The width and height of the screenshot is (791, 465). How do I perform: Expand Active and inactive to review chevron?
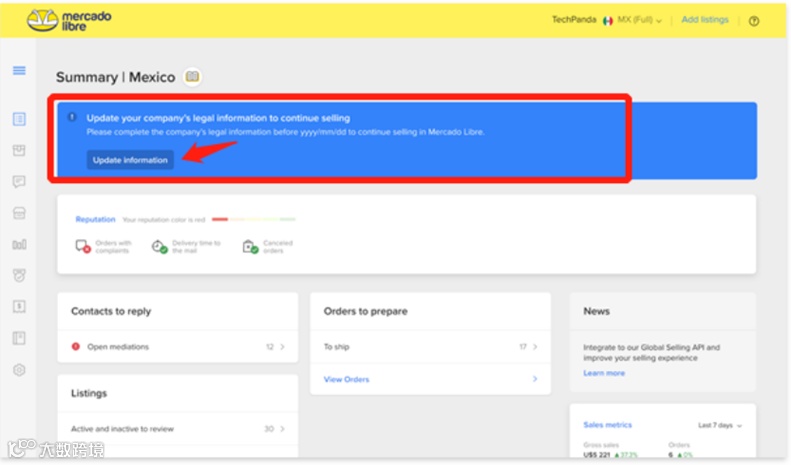[x=282, y=429]
